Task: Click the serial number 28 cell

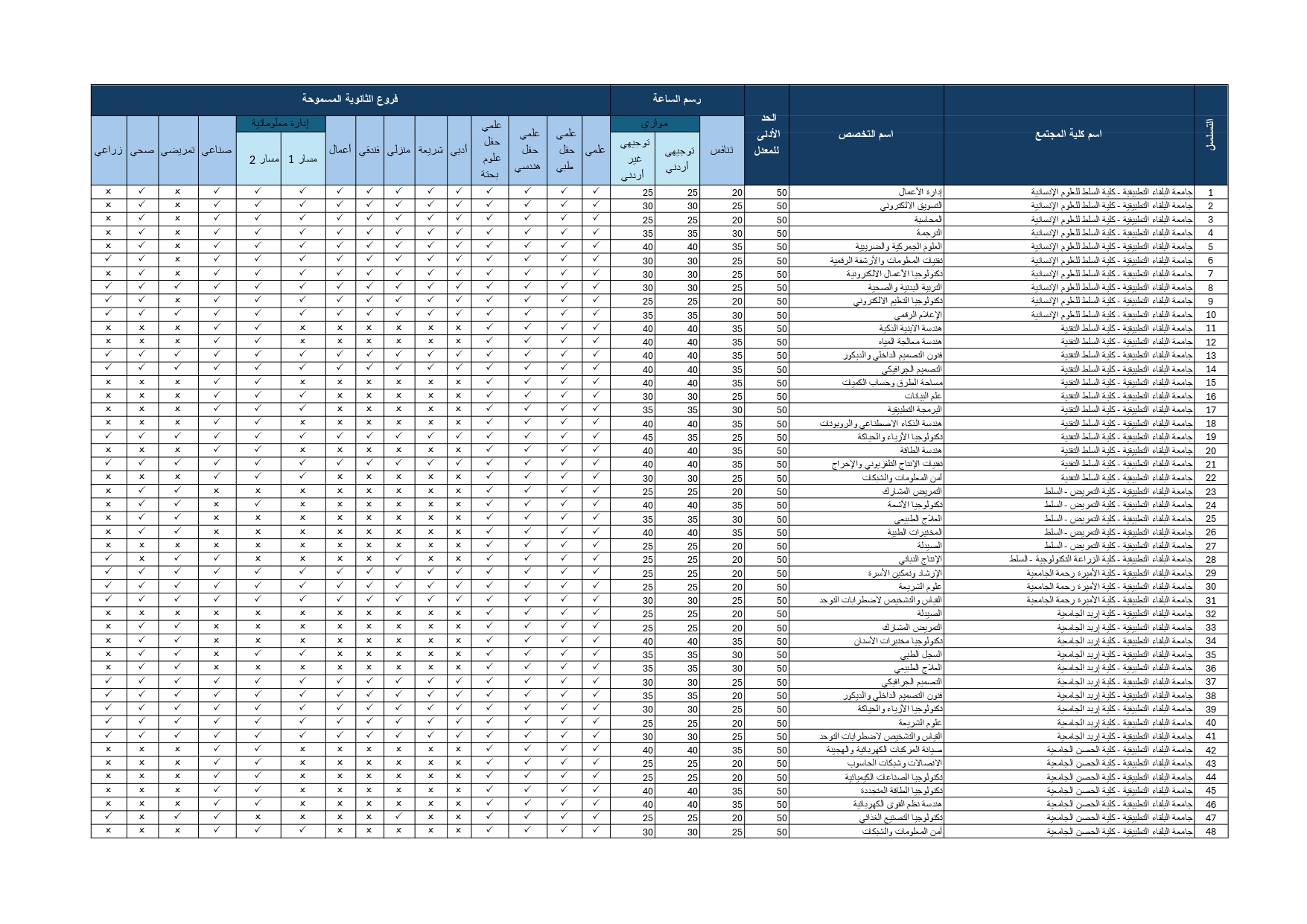Action: click(1210, 559)
